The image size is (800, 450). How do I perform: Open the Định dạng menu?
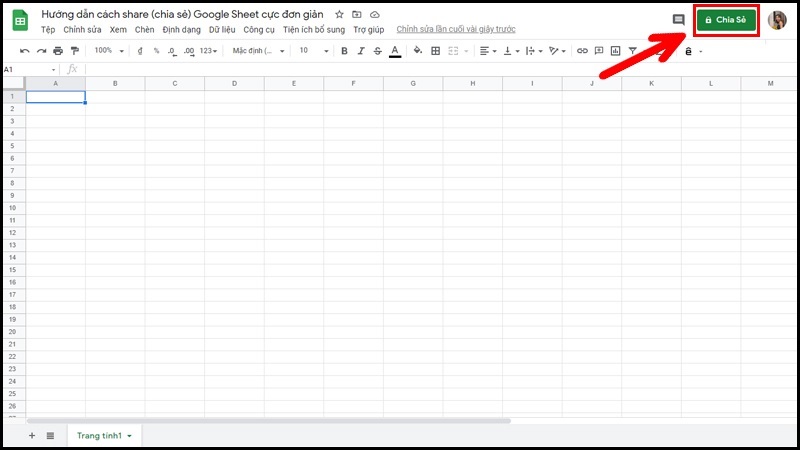click(x=182, y=30)
